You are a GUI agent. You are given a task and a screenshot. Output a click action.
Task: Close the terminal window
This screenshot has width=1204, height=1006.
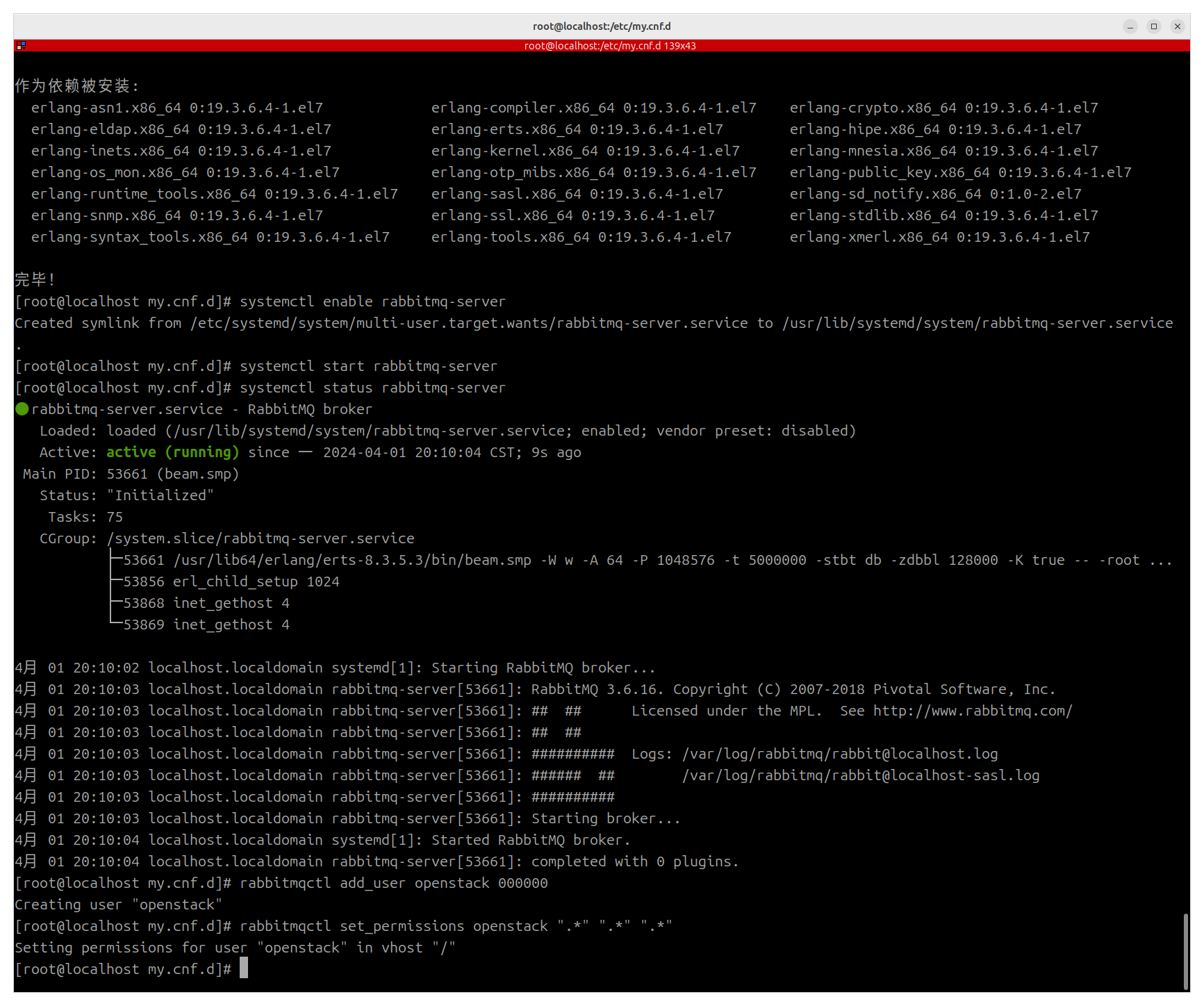[x=1178, y=26]
